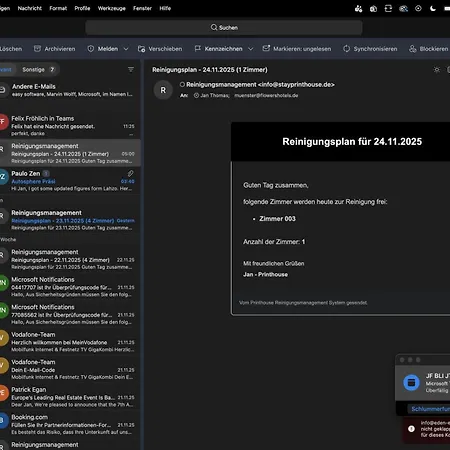Viewport: 450px width, 450px height.
Task: Click the sun icon in reading pane header
Action: click(x=436, y=70)
